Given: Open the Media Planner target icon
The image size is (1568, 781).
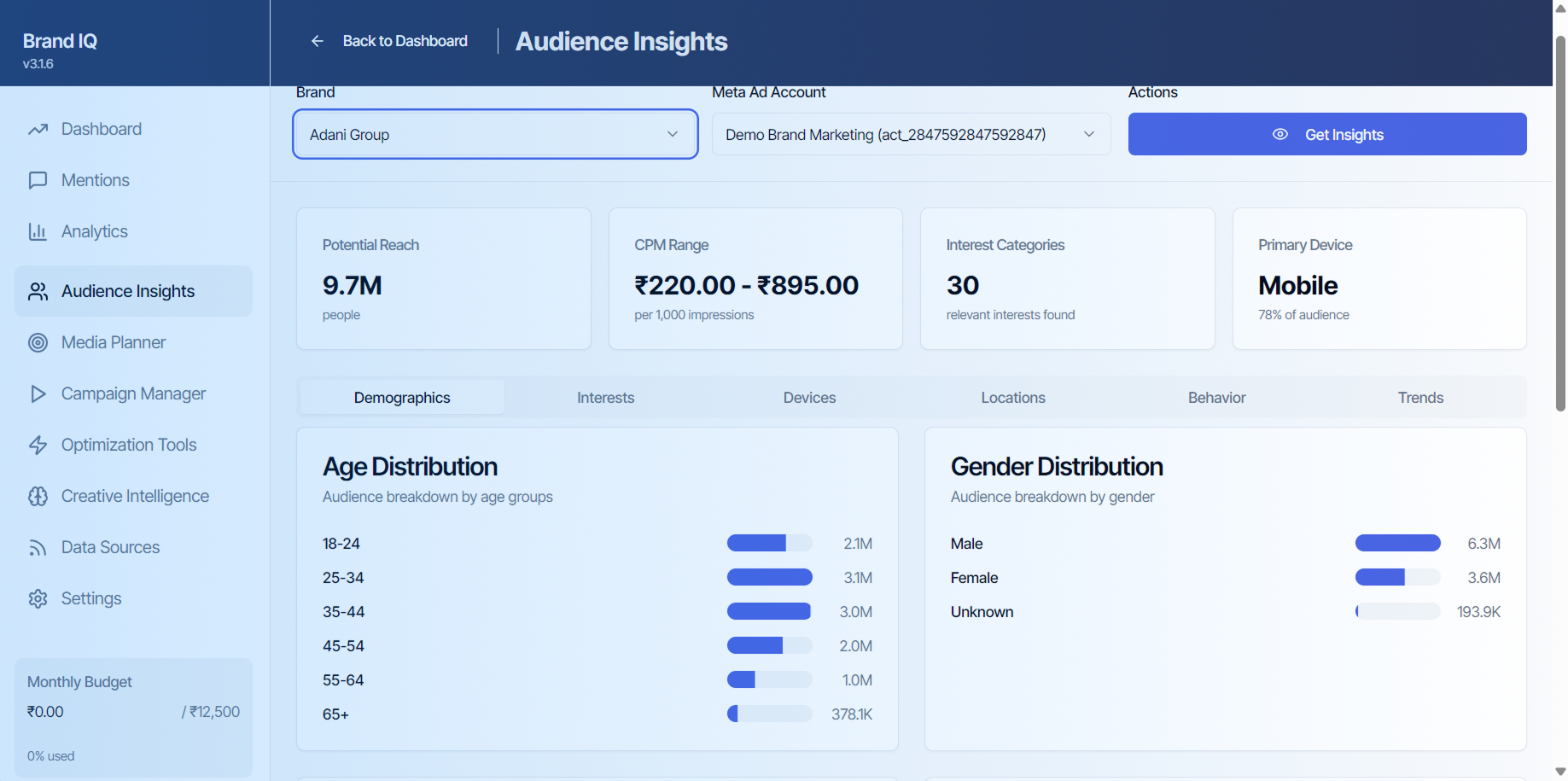Looking at the screenshot, I should click(38, 342).
